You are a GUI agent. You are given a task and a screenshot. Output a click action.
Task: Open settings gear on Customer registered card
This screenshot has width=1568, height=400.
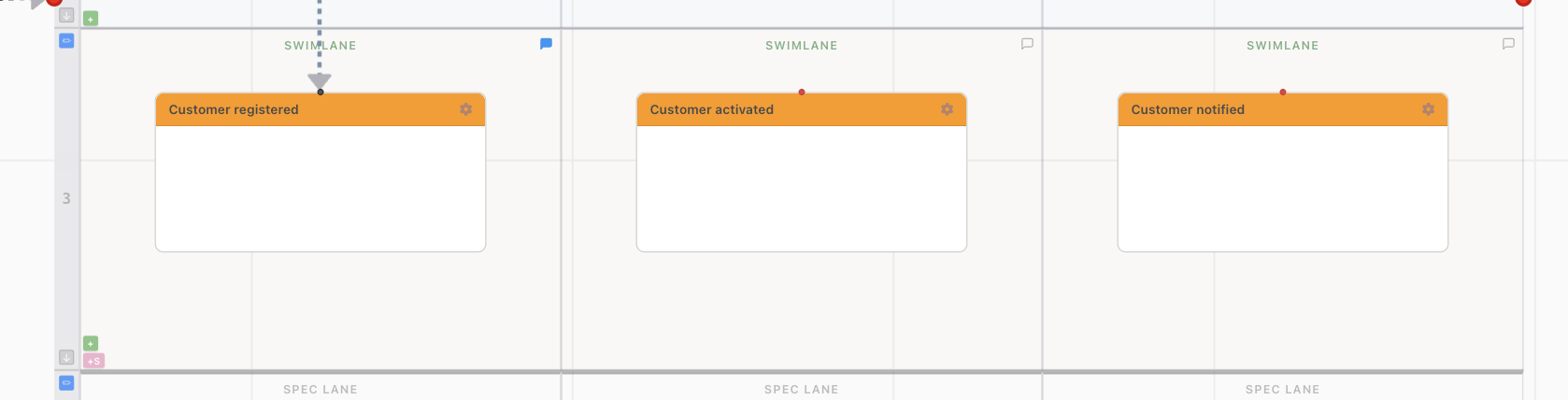point(465,109)
